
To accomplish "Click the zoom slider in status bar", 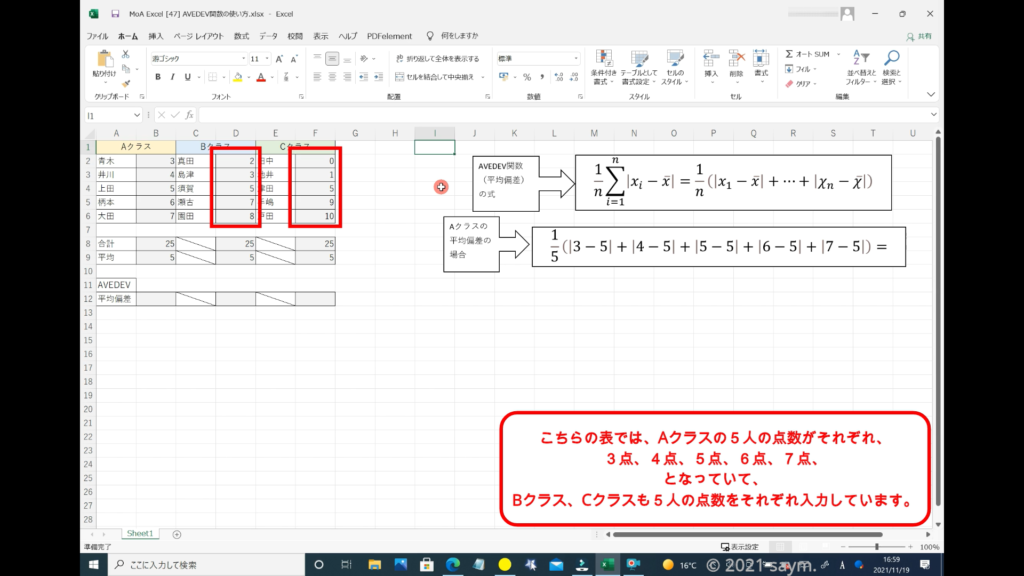I will point(878,547).
